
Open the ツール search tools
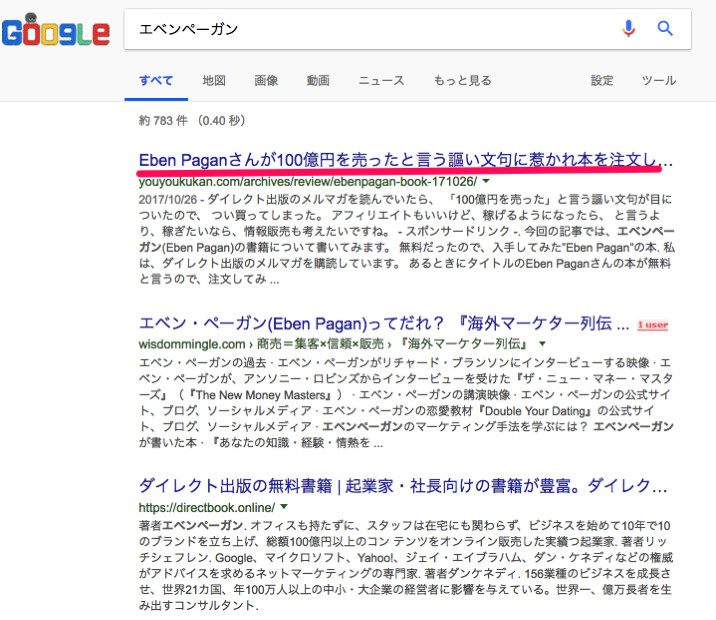tap(658, 81)
